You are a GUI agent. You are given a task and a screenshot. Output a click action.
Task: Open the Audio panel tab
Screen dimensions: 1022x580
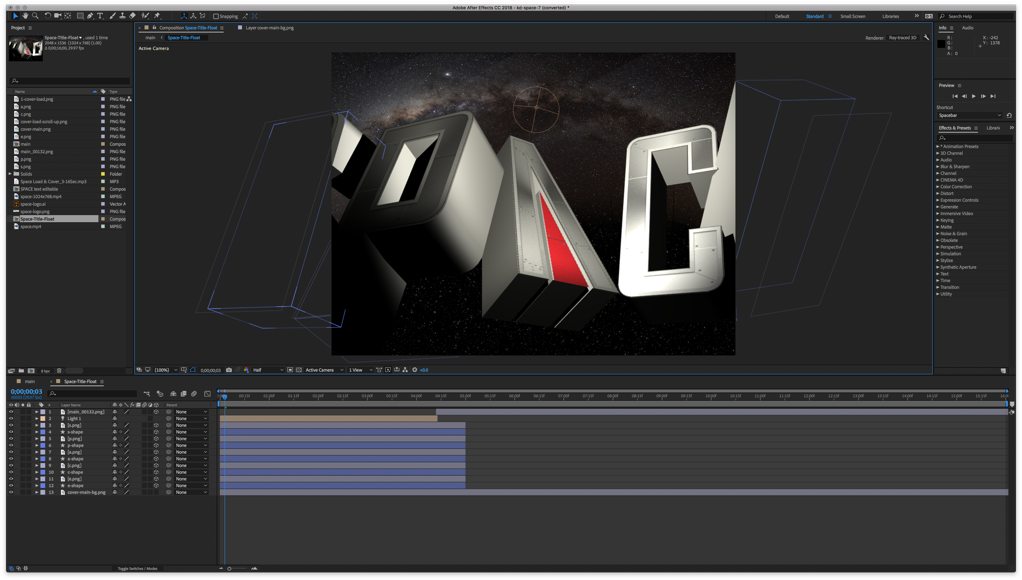coord(967,28)
